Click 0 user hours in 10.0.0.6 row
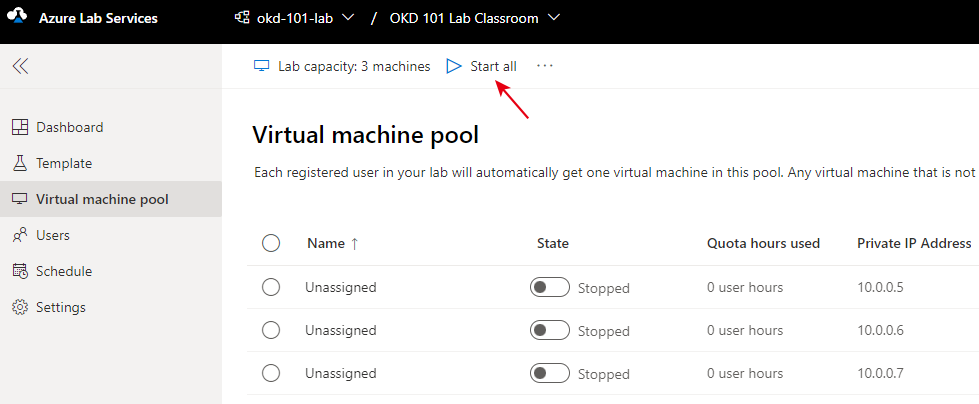The image size is (979, 404). pos(745,330)
